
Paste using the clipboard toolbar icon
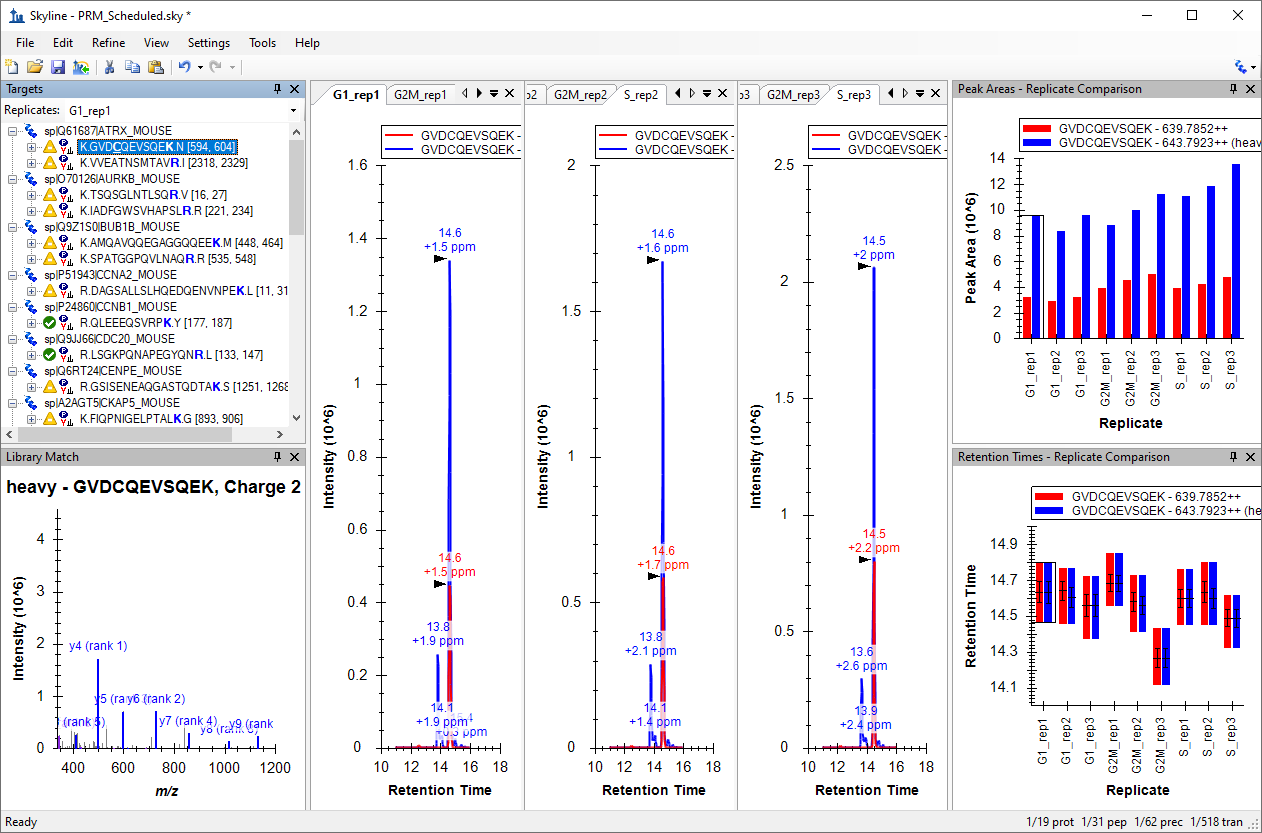click(155, 67)
